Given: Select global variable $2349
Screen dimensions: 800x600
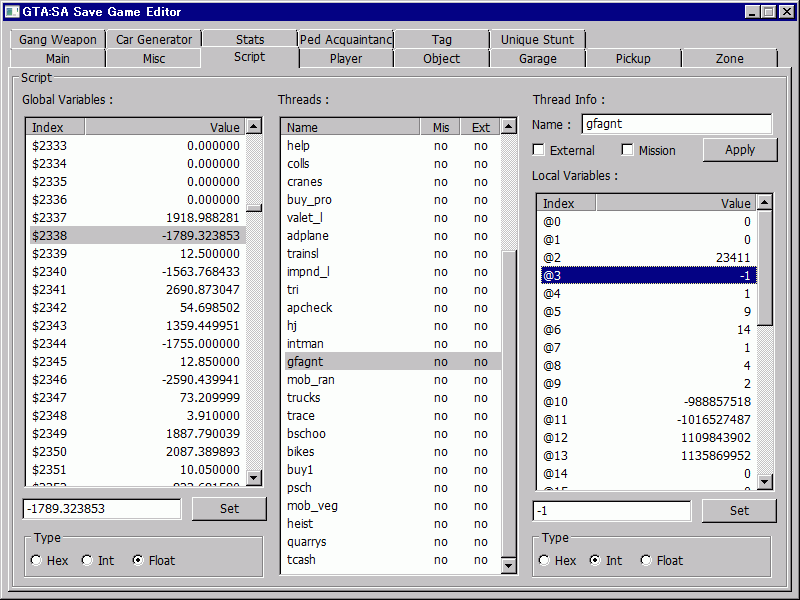Looking at the screenshot, I should tap(136, 433).
